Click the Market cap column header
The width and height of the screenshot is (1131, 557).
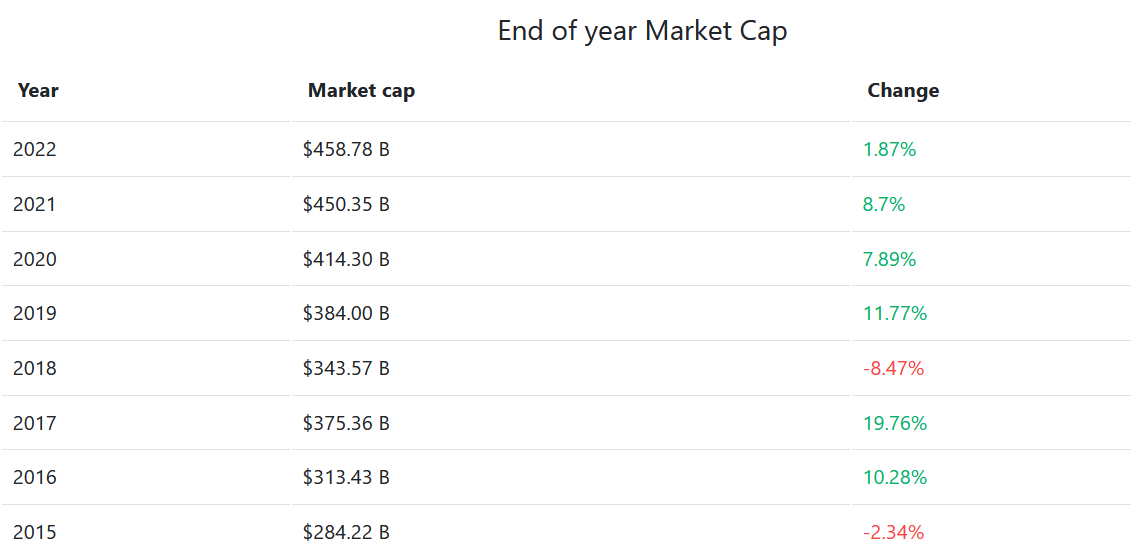[361, 91]
